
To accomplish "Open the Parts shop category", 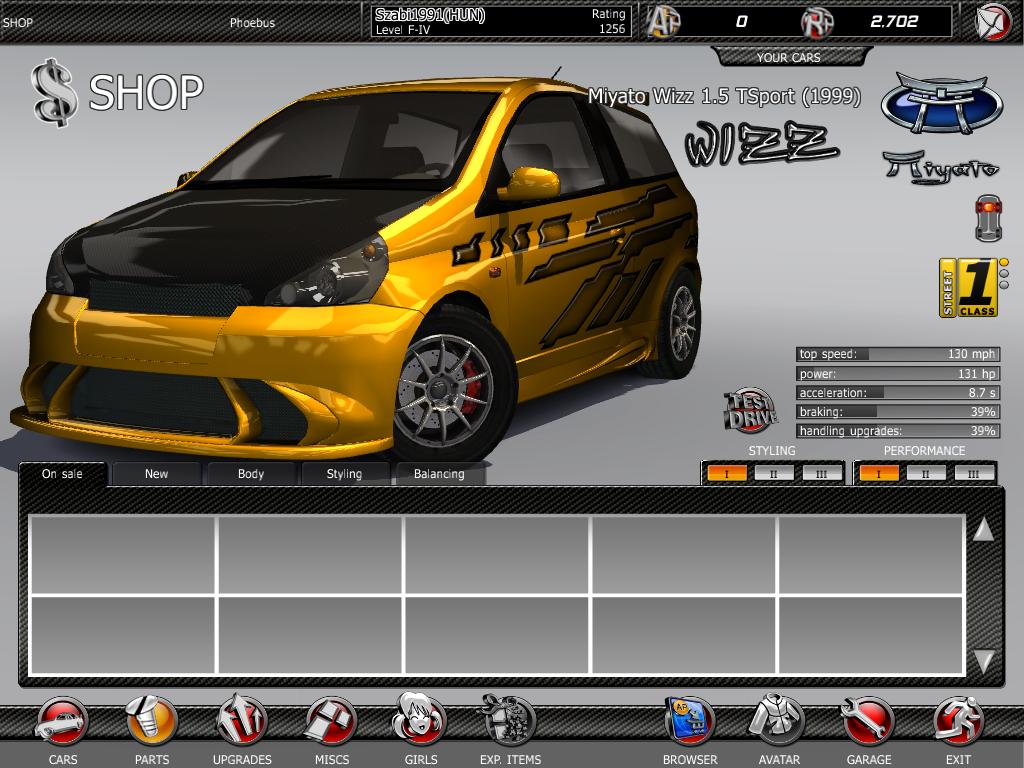I will (x=152, y=722).
